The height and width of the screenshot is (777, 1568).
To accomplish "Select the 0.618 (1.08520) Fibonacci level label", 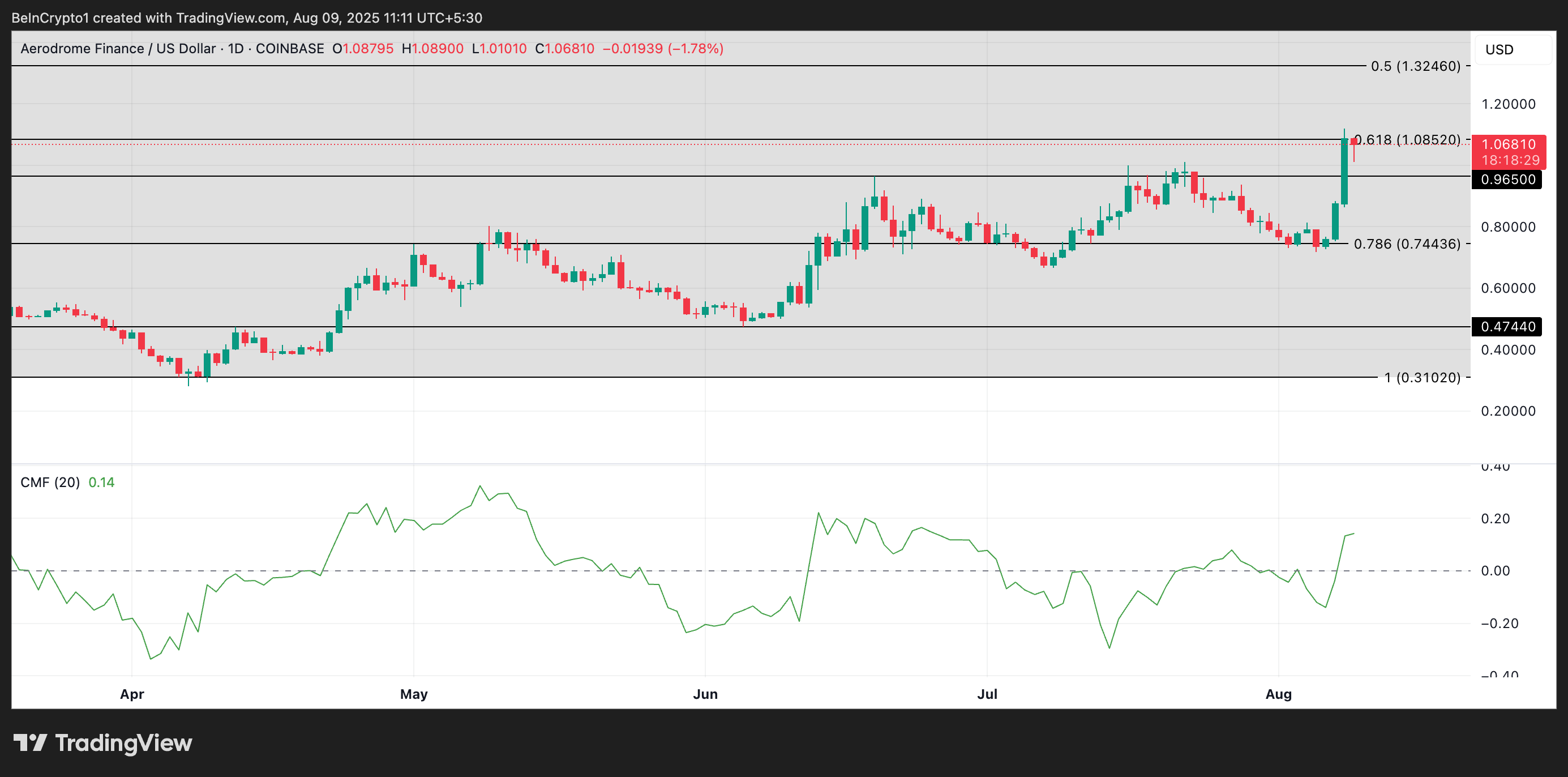I will (1408, 139).
